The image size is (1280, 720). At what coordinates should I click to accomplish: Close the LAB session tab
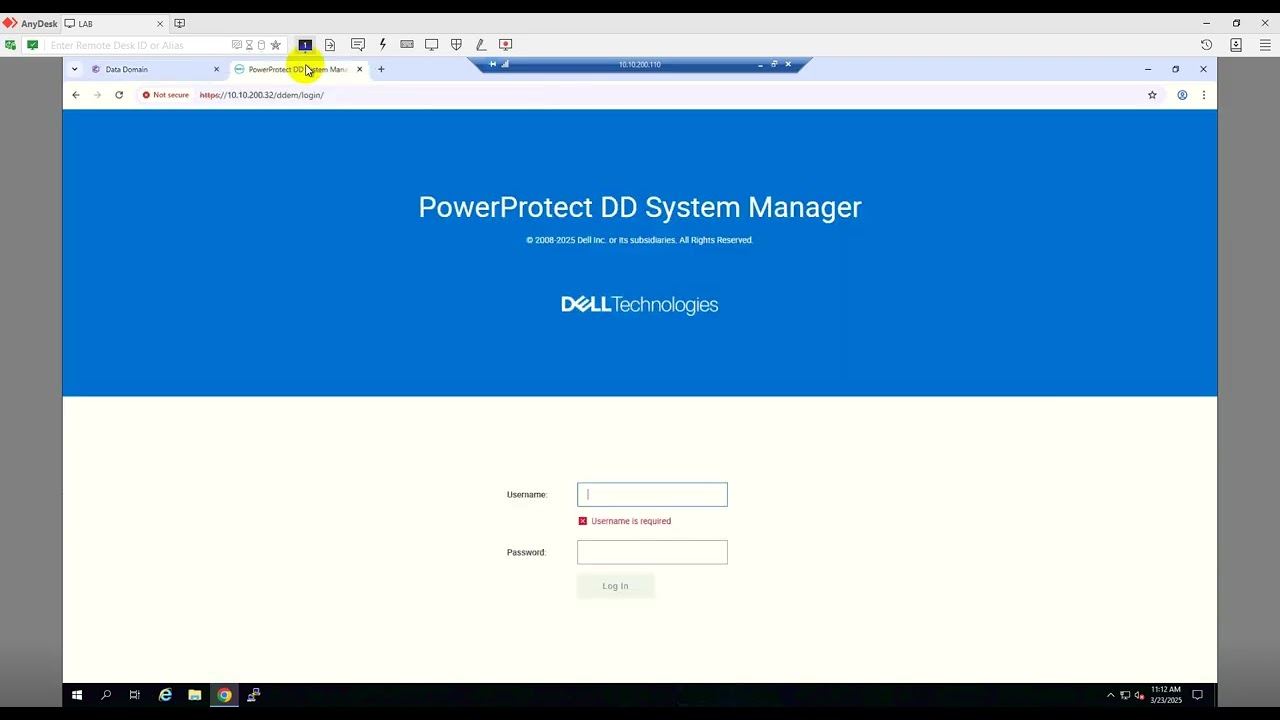[x=160, y=23]
